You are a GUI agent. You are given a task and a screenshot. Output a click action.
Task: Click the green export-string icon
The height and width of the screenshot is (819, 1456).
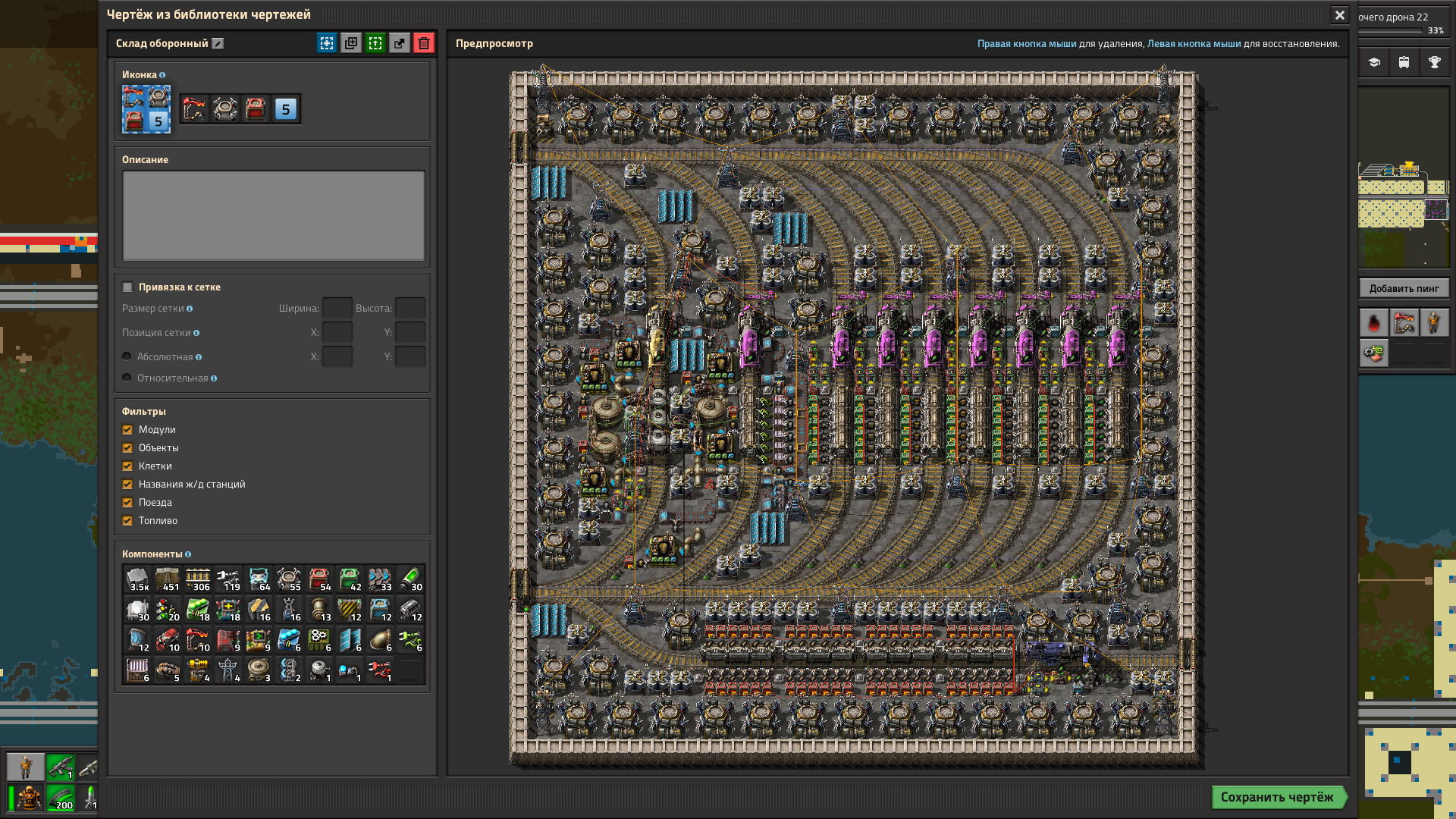[x=375, y=43]
